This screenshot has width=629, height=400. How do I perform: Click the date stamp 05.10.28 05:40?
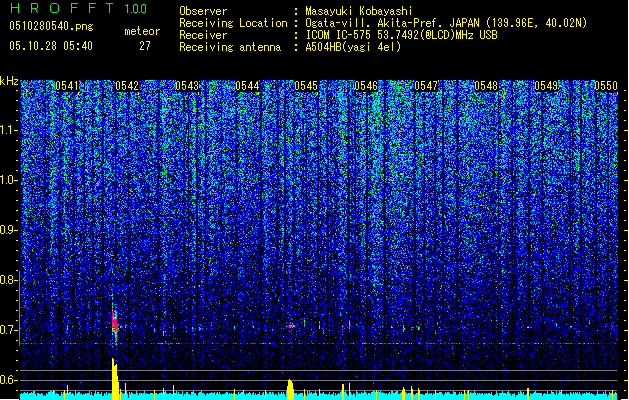(x=51, y=46)
